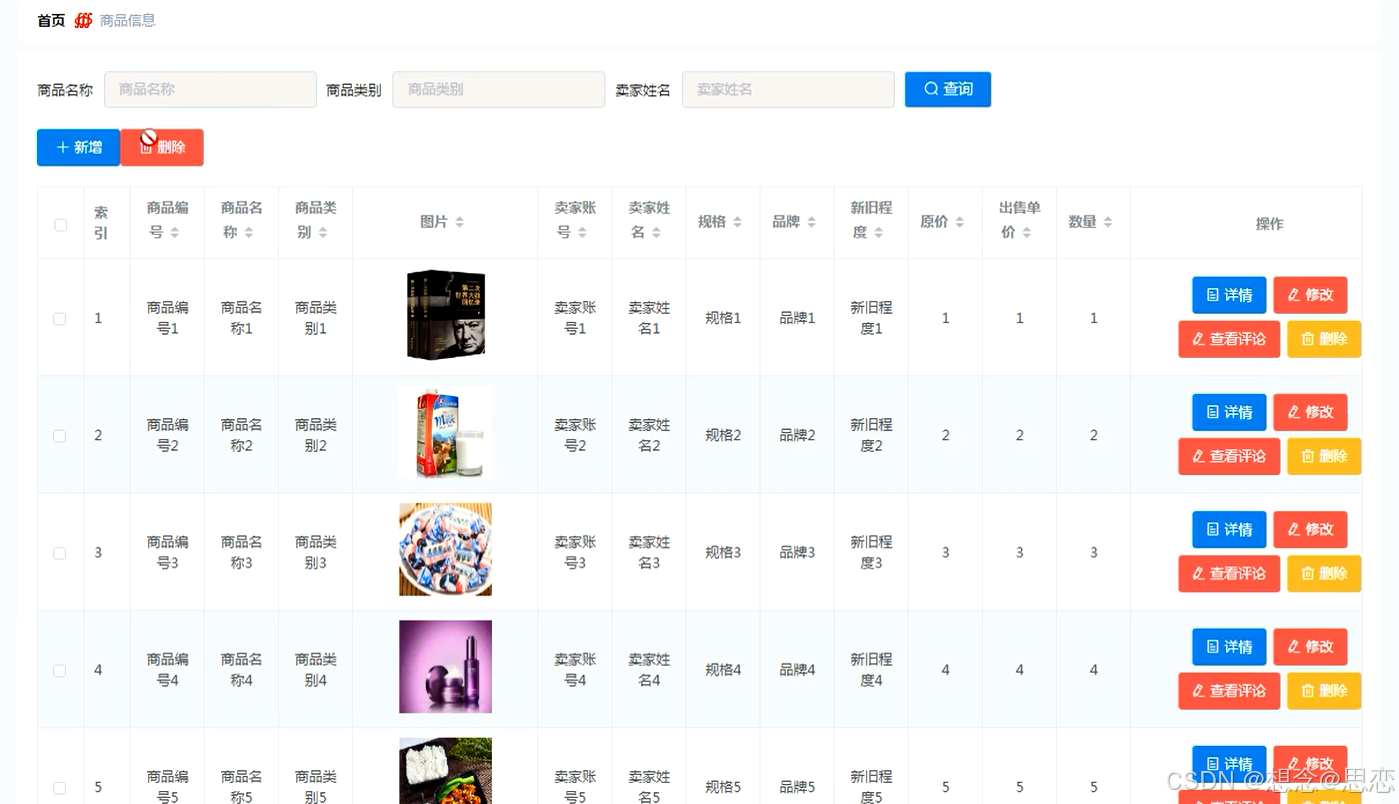
Task: Click yellow 删除 for product row 3
Action: coord(1324,574)
